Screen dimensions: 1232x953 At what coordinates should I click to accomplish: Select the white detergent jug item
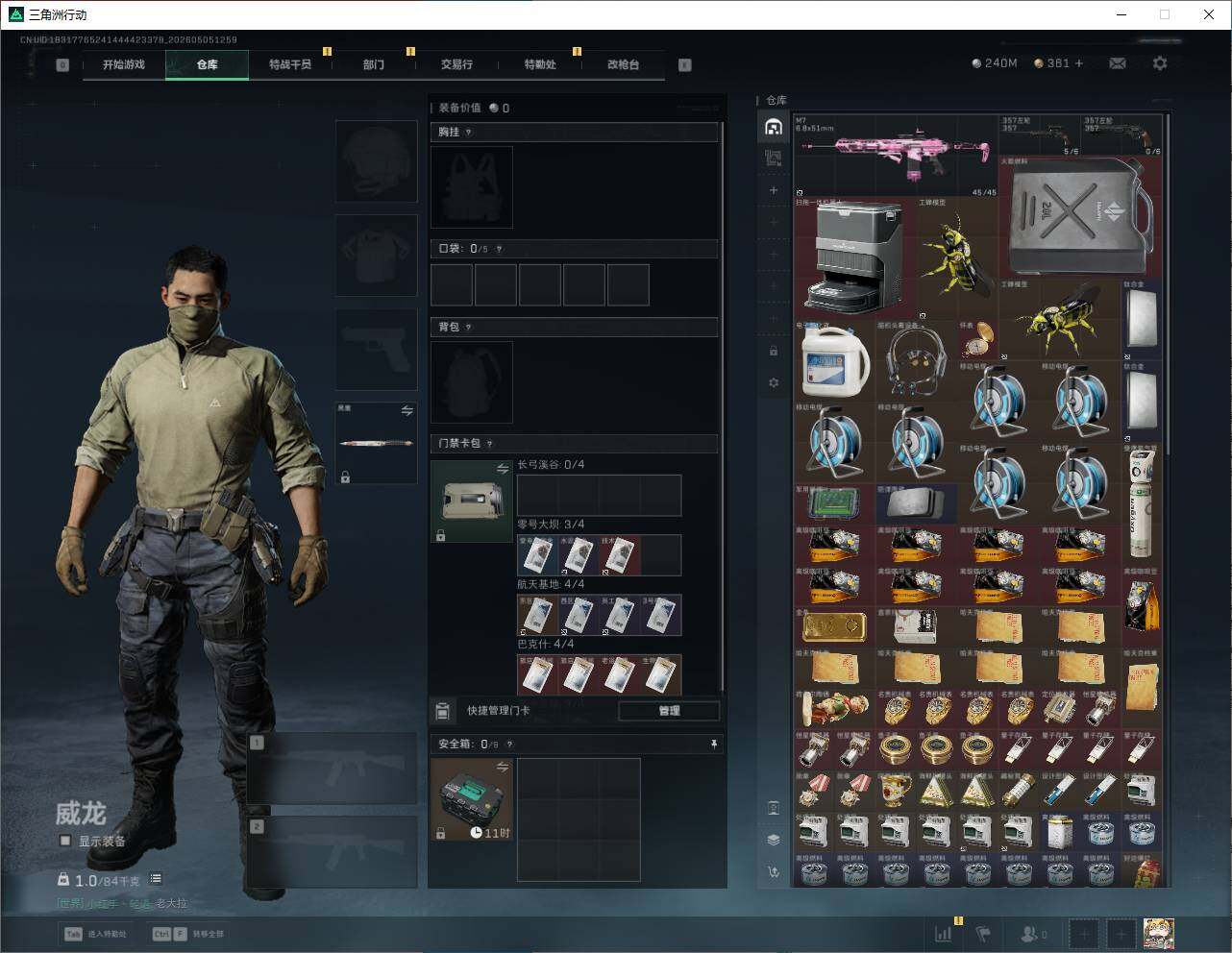(x=834, y=360)
